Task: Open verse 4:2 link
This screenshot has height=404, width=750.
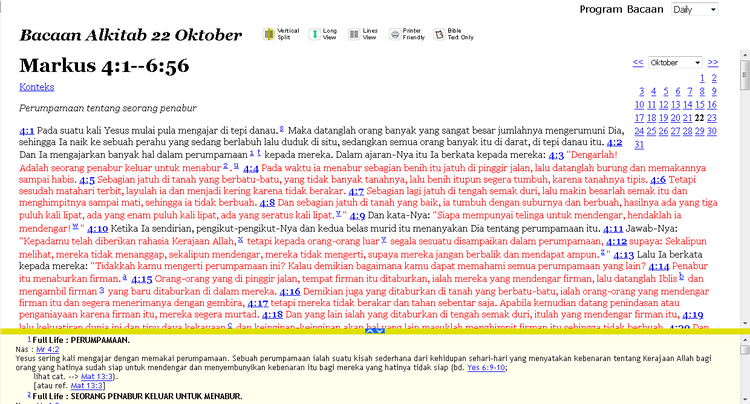Action: coord(614,142)
